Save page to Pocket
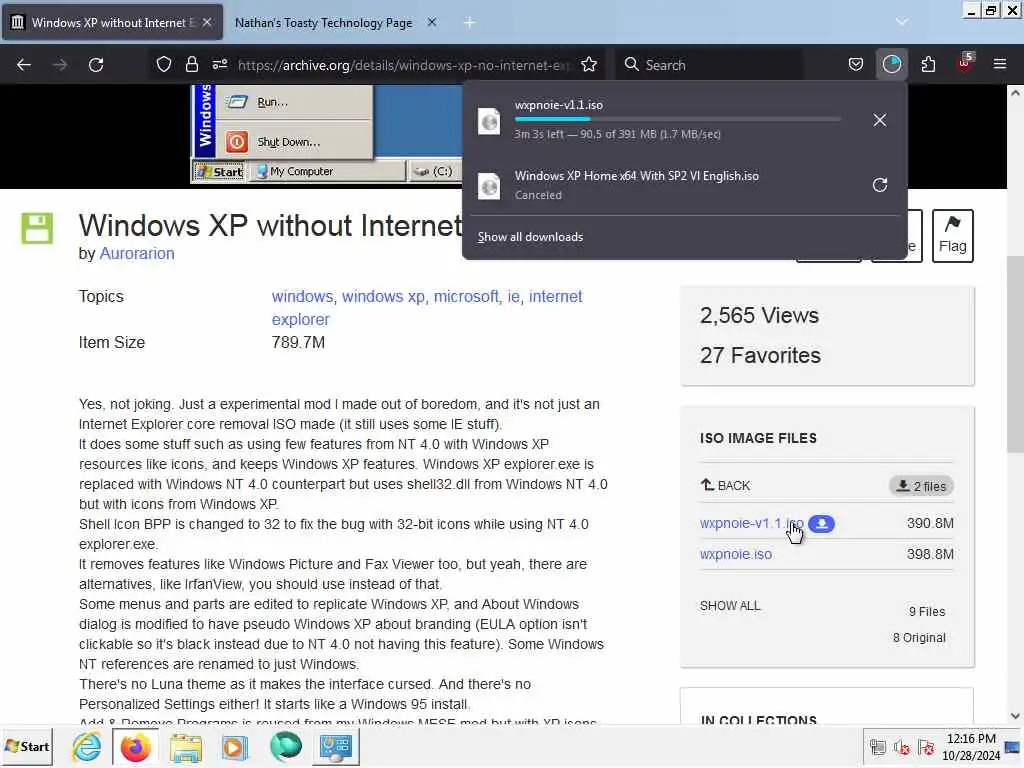The width and height of the screenshot is (1024, 768). [856, 65]
